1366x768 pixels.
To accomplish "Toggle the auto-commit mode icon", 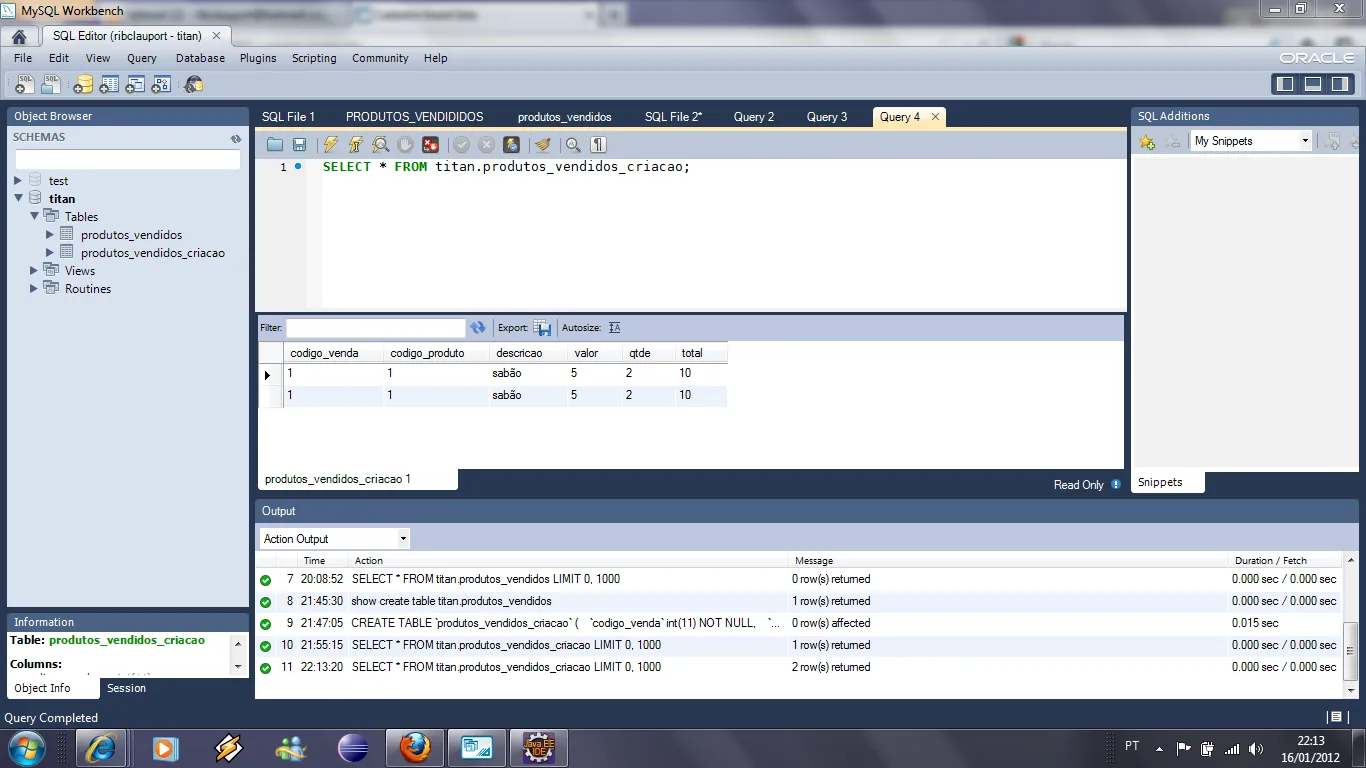I will (x=511, y=145).
